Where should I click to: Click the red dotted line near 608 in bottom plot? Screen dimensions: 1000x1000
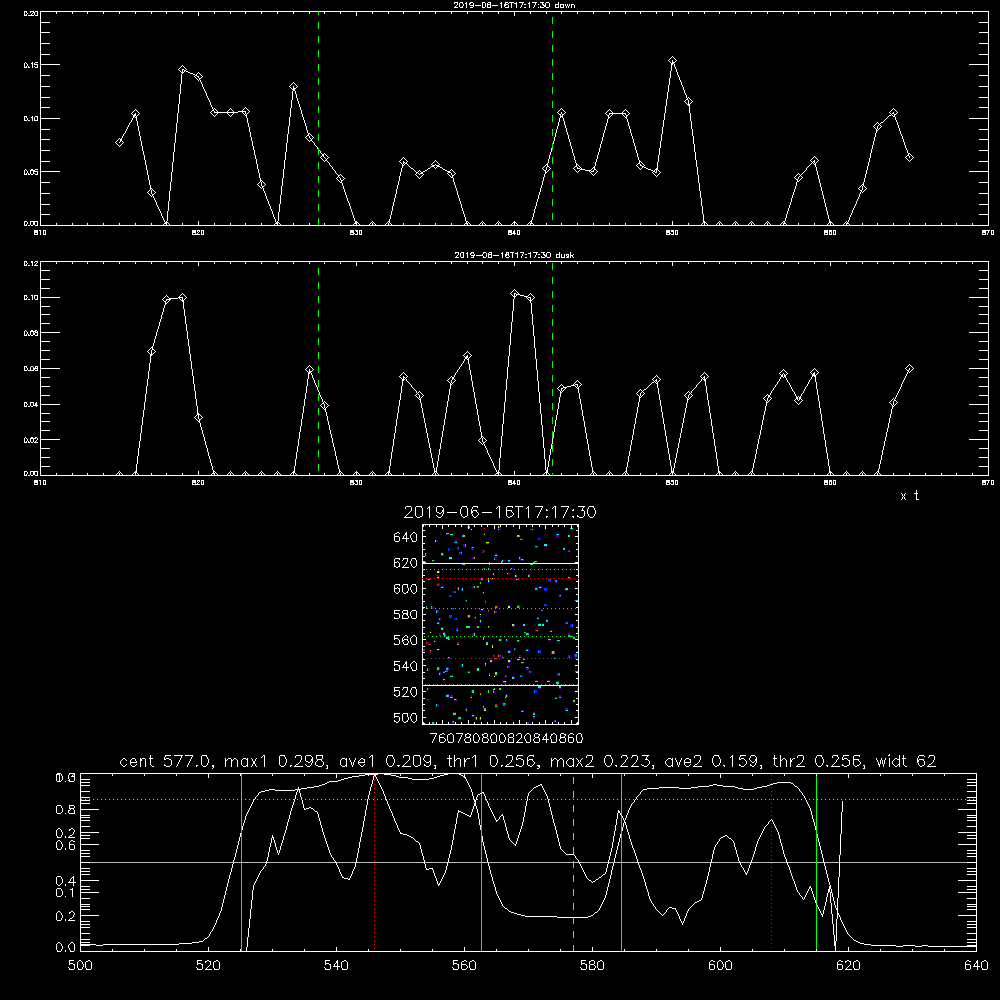click(772, 862)
